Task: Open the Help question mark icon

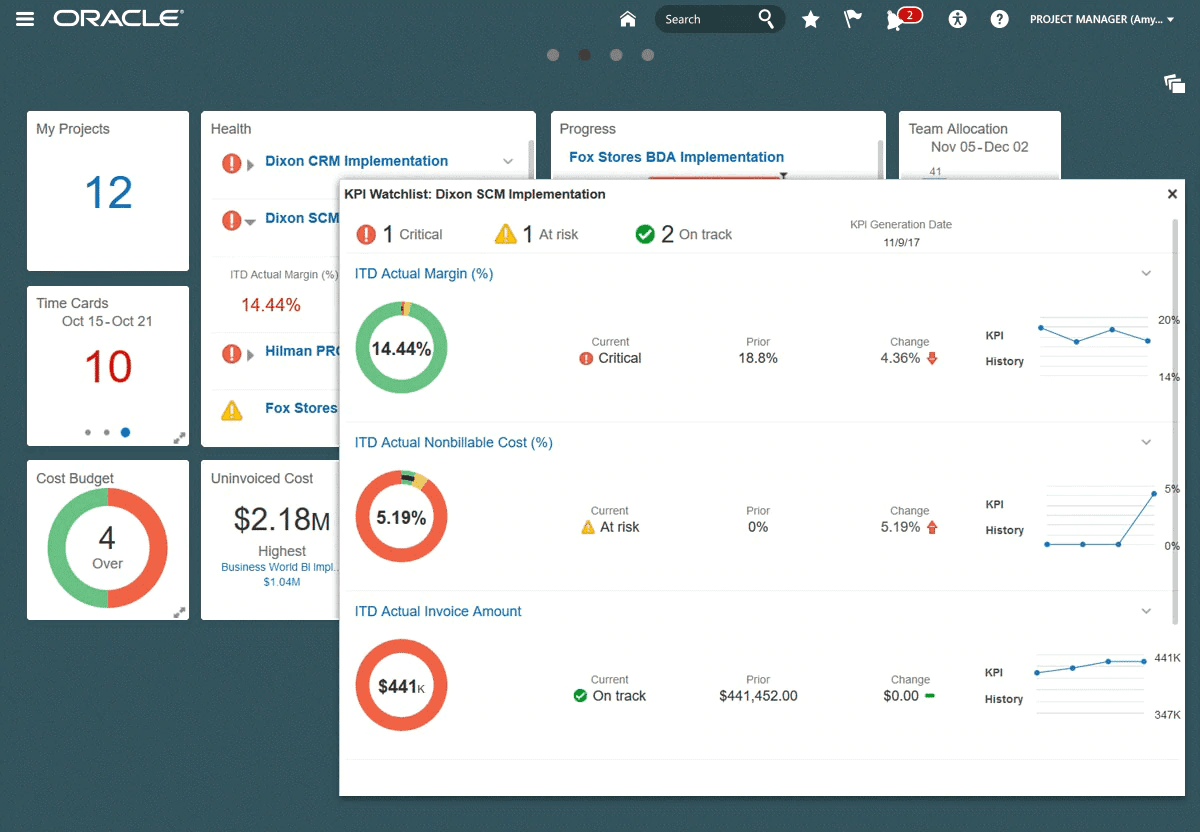Action: pyautogui.click(x=999, y=19)
